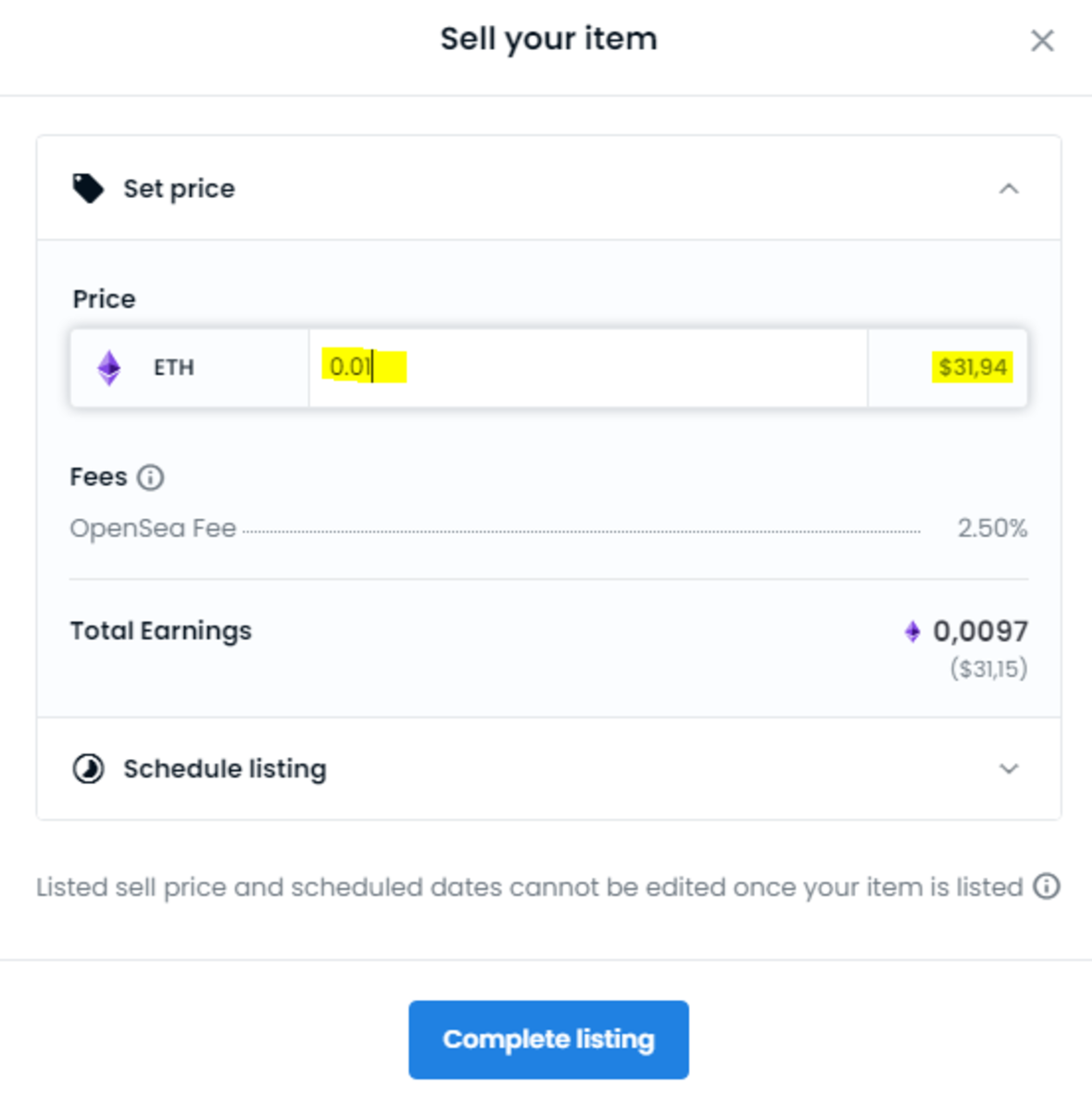The width and height of the screenshot is (1092, 1111).
Task: Click the info icon after the listing disclaimer
Action: pyautogui.click(x=1046, y=887)
